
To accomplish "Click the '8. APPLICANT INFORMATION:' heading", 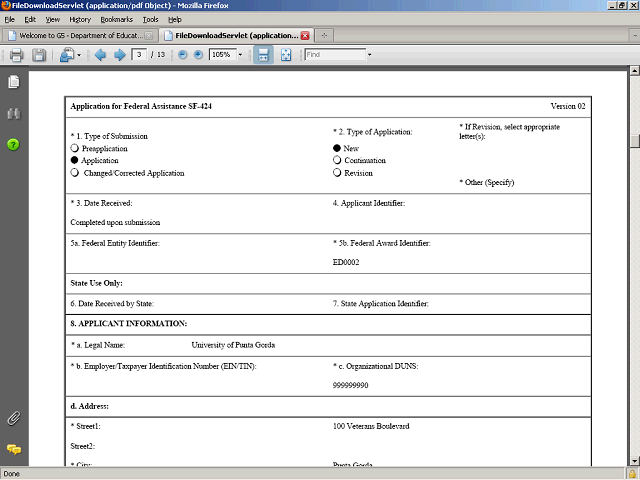I will [x=129, y=323].
